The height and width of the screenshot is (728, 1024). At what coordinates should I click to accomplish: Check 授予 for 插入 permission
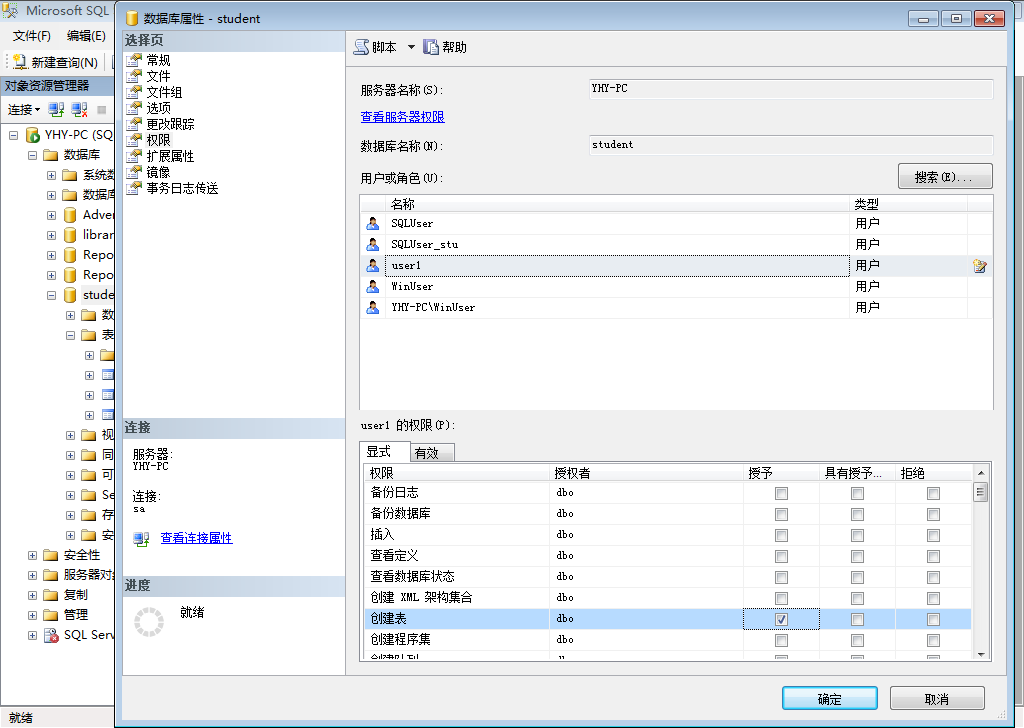pyautogui.click(x=781, y=535)
